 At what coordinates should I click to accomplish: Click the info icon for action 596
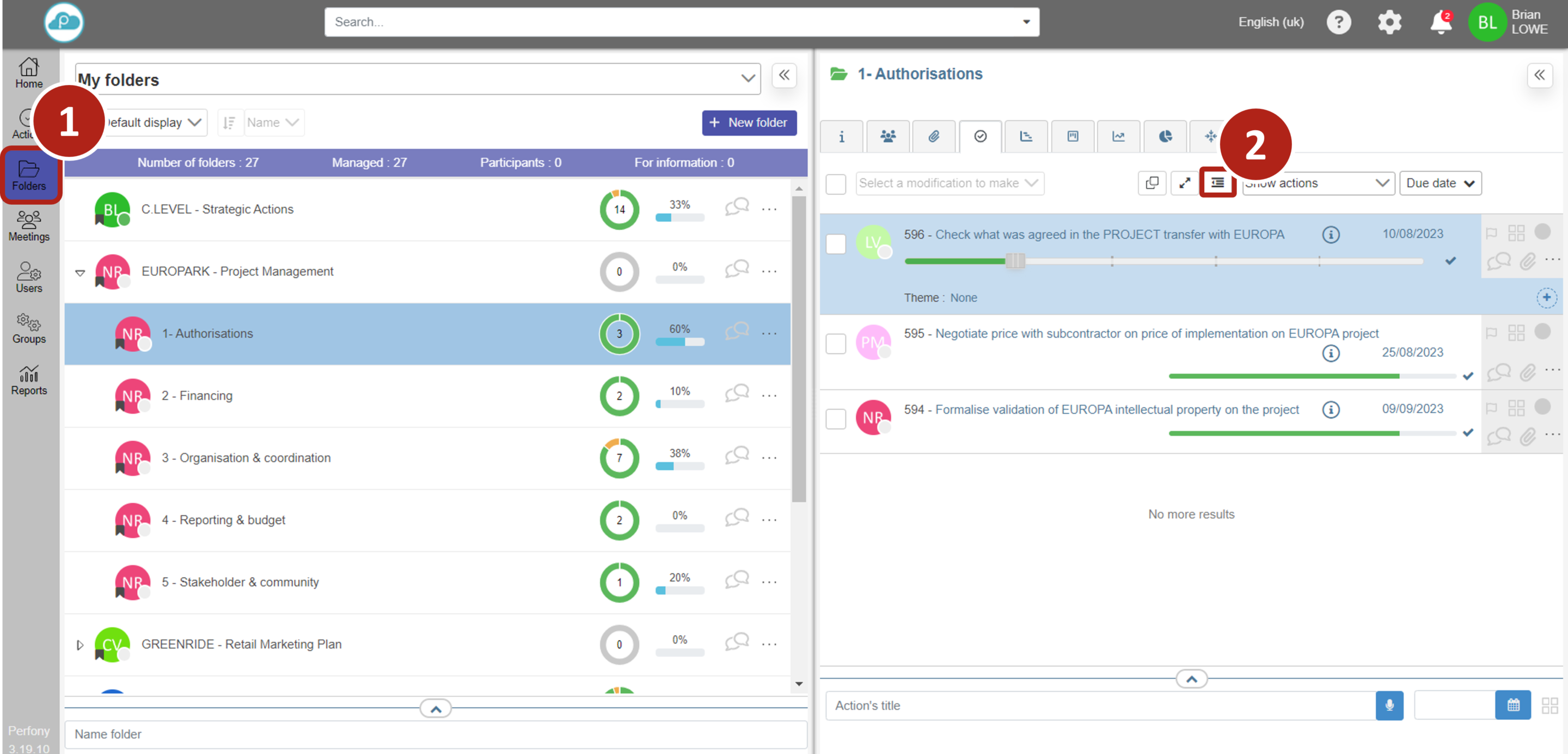pyautogui.click(x=1331, y=234)
